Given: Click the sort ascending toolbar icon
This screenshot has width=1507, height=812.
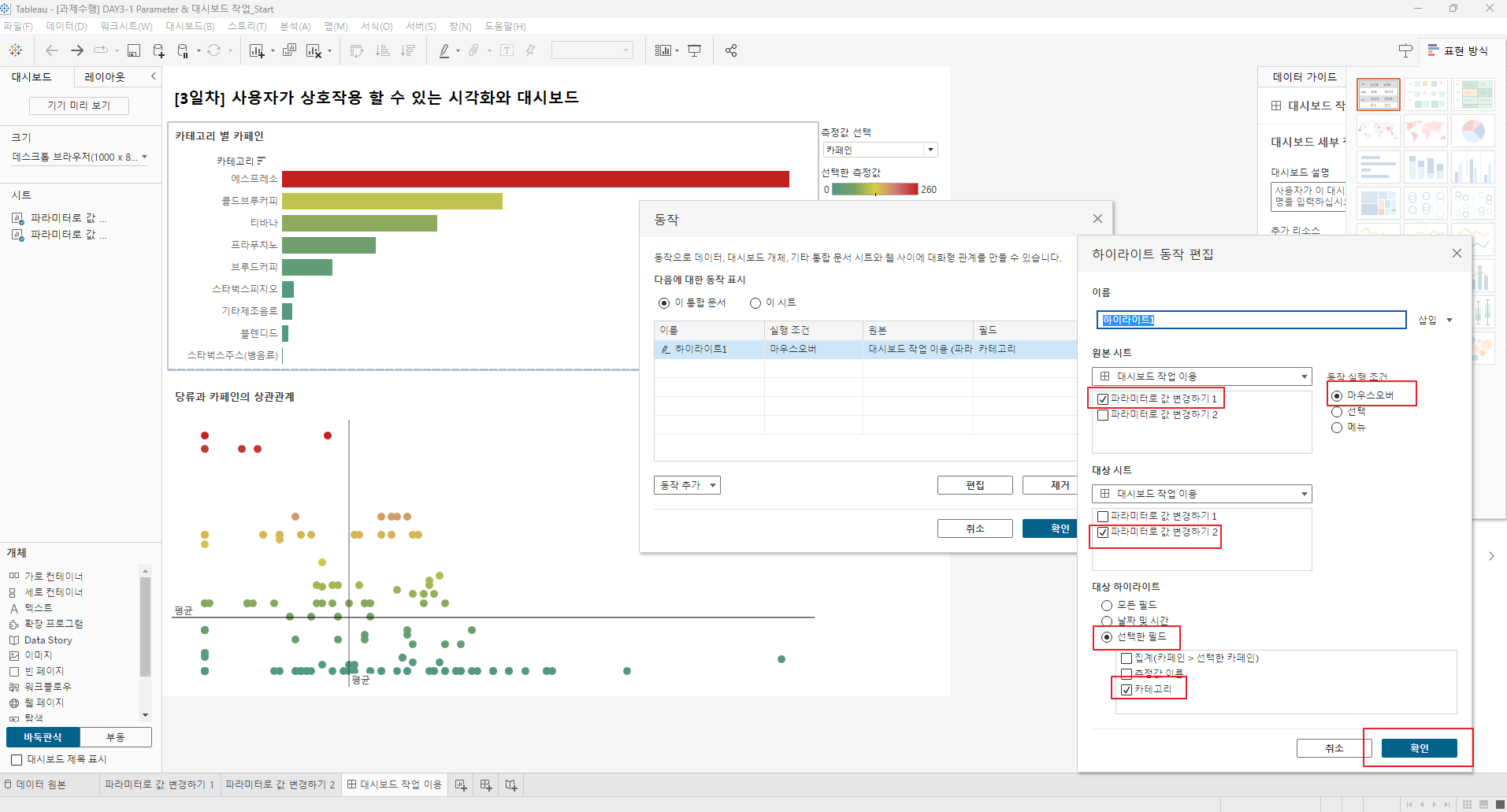Looking at the screenshot, I should coord(383,50).
